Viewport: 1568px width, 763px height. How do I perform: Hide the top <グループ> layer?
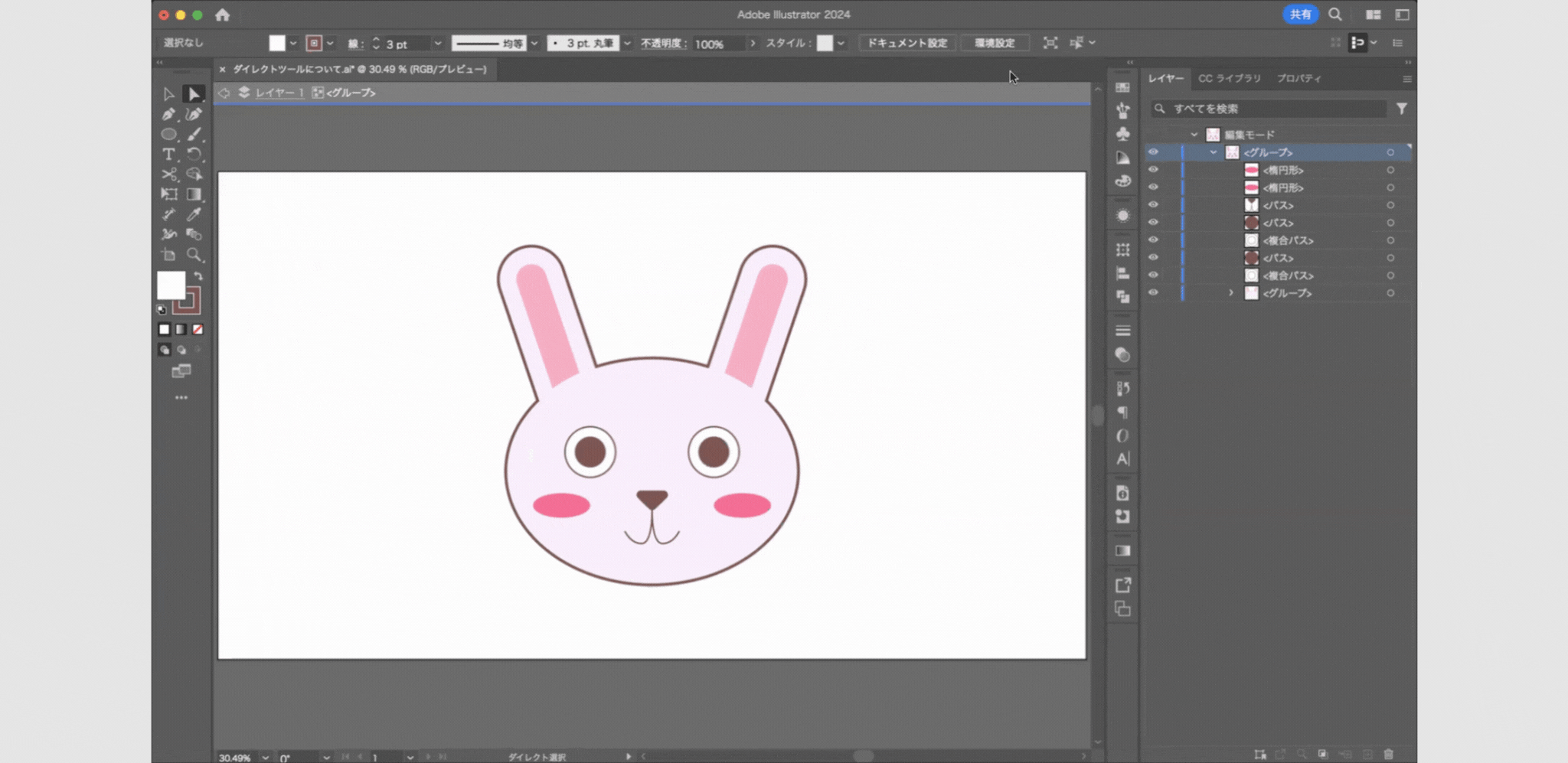[1153, 152]
